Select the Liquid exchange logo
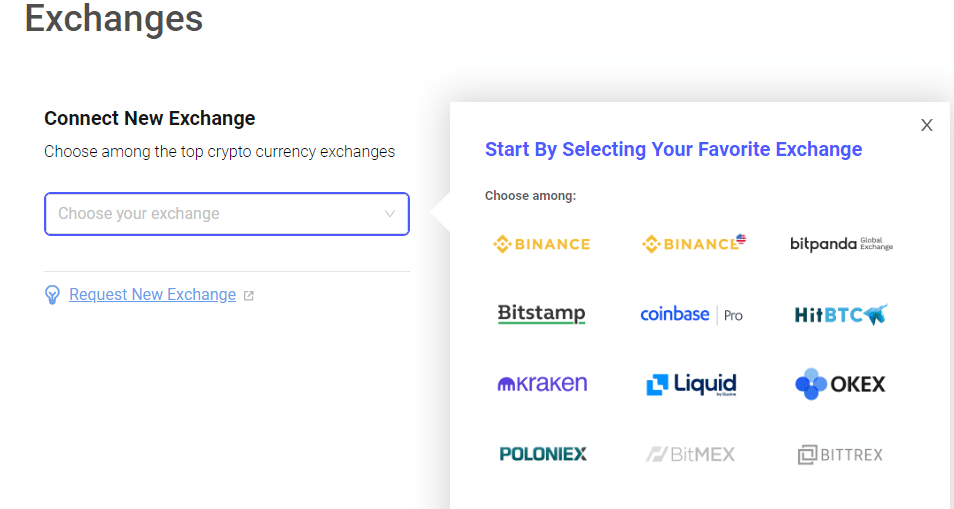Viewport: 954px width, 509px height. (x=691, y=384)
